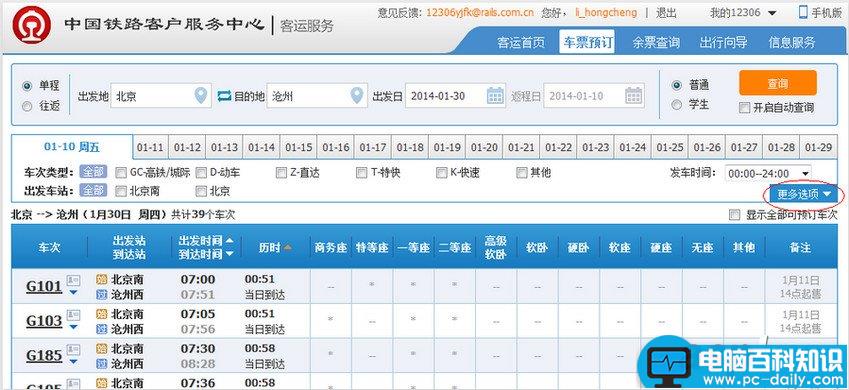
Task: Click 出发地 input field with 北京
Action: 161,96
